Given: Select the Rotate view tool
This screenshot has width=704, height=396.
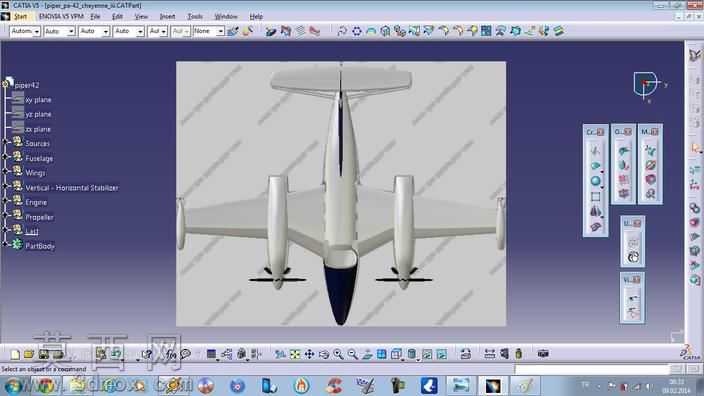Looking at the screenshot, I should [324, 355].
